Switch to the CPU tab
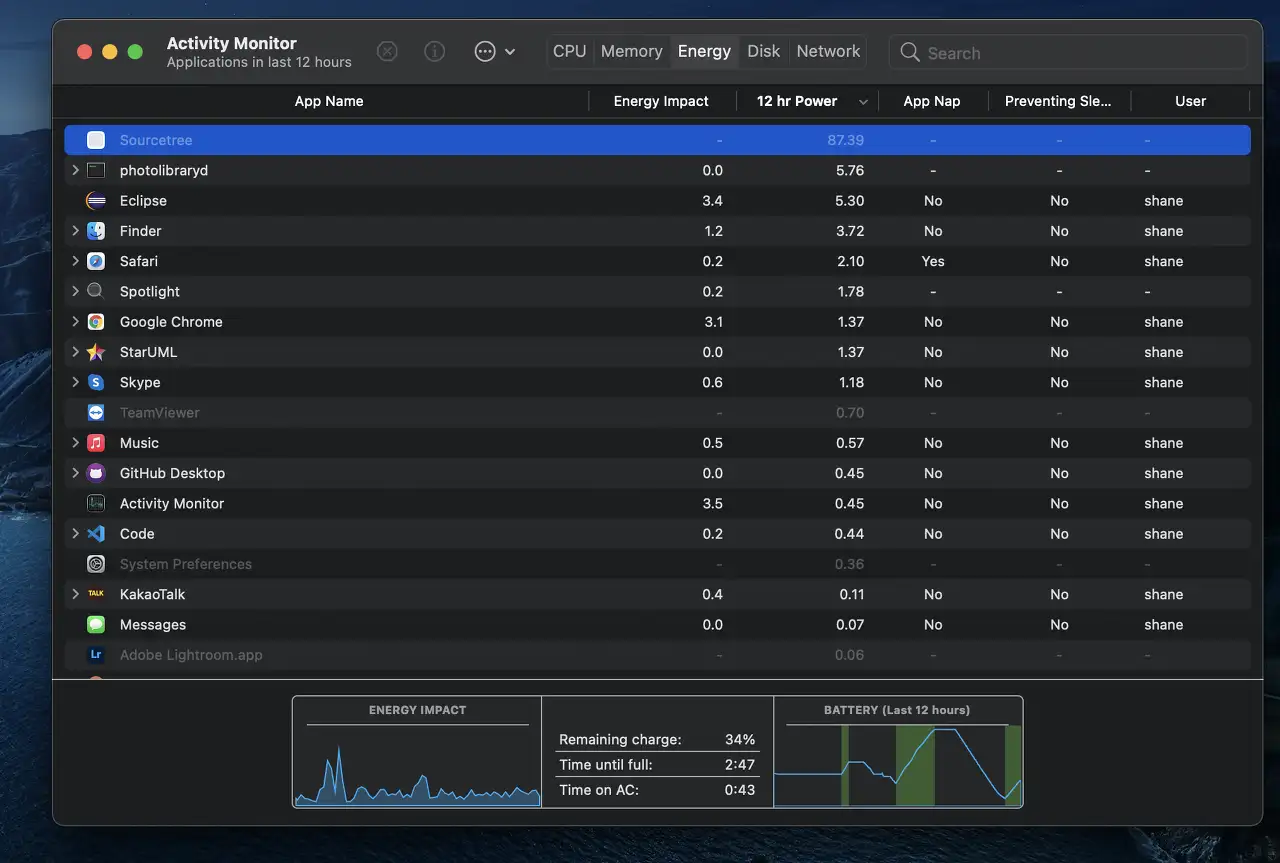The width and height of the screenshot is (1280, 863). (x=570, y=51)
